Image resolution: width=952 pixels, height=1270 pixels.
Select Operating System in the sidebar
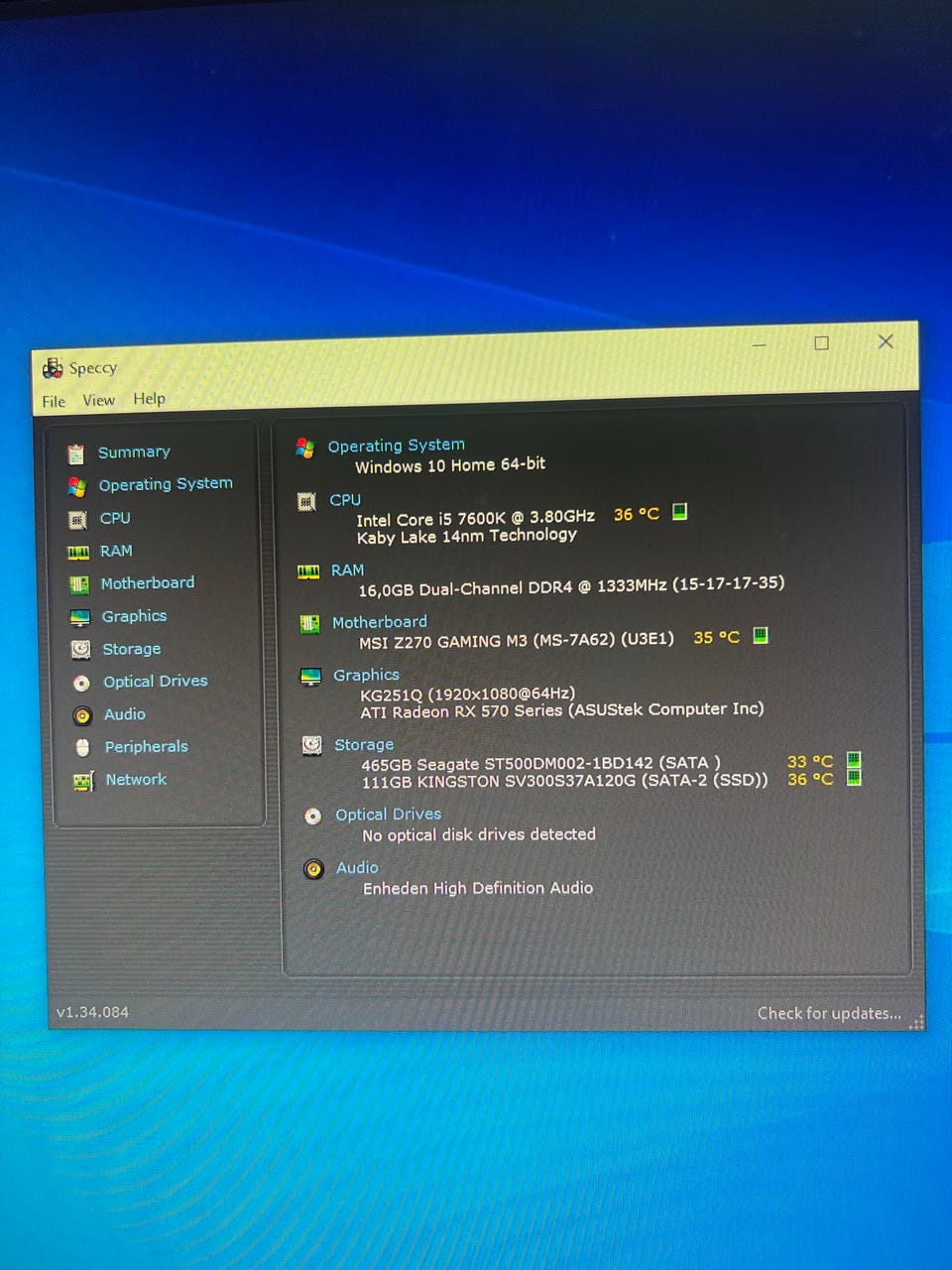[x=166, y=484]
